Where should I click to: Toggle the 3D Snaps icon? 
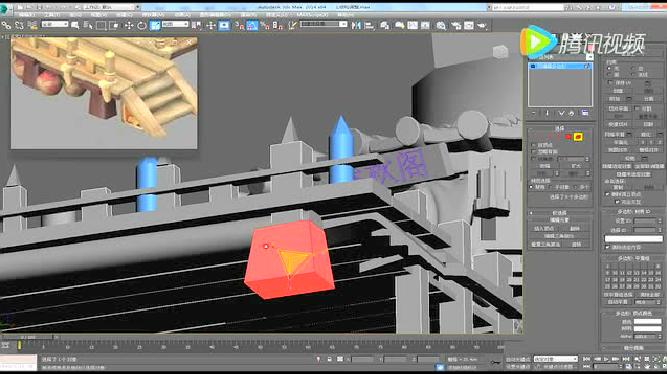click(x=239, y=26)
